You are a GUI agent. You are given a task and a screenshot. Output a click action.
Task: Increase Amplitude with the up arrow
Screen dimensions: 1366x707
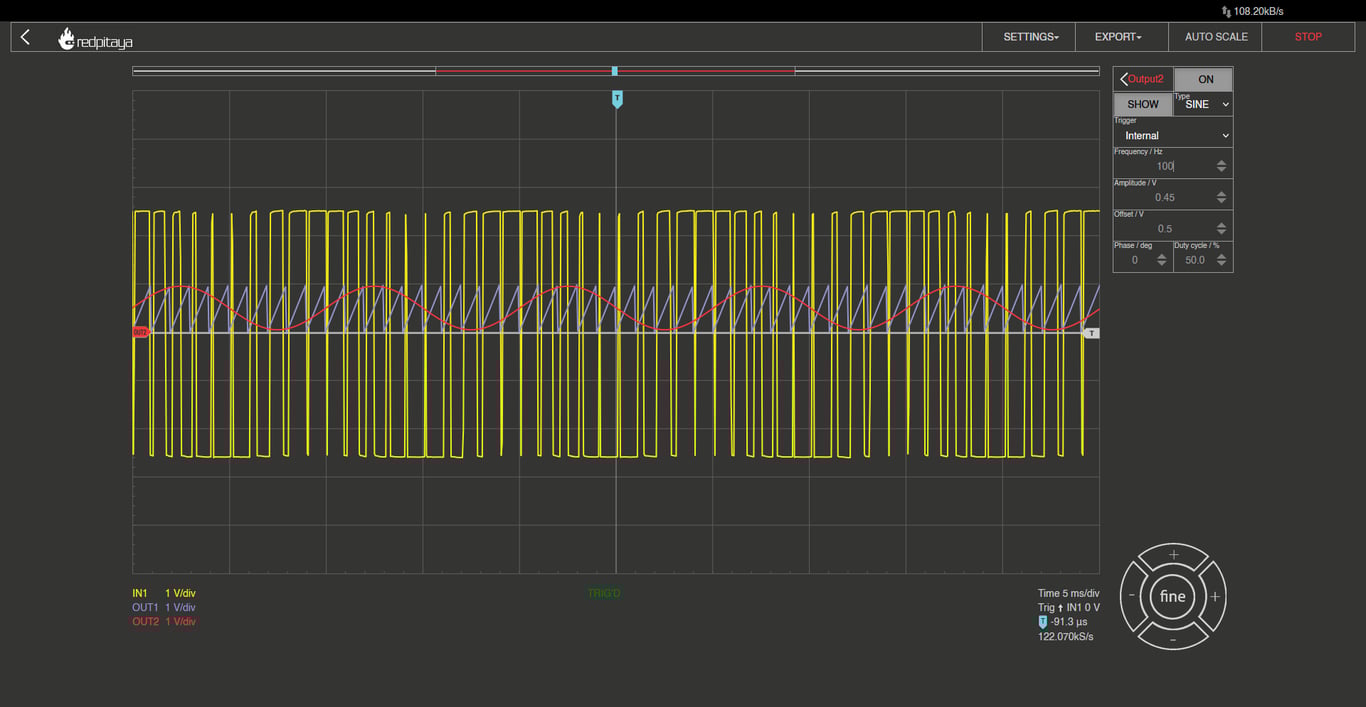click(x=1222, y=194)
